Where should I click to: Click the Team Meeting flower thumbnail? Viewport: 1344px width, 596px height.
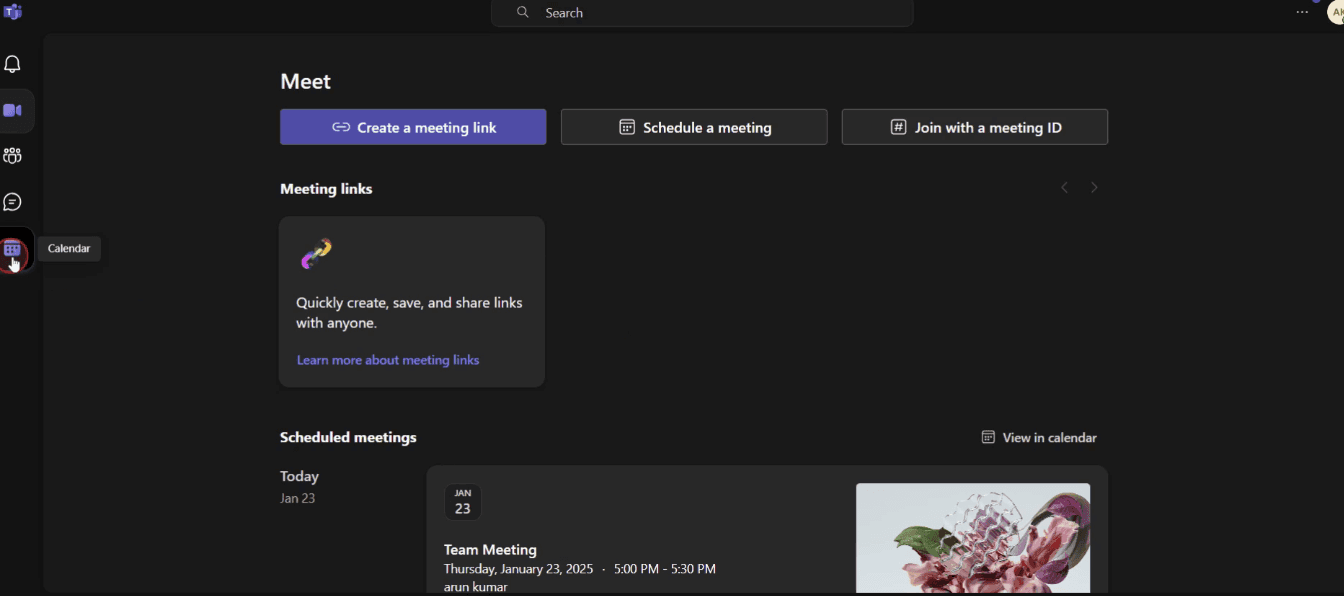973,538
